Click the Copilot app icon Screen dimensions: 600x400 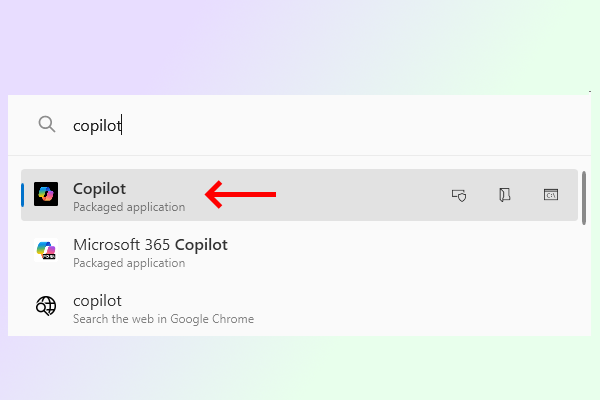[46, 194]
